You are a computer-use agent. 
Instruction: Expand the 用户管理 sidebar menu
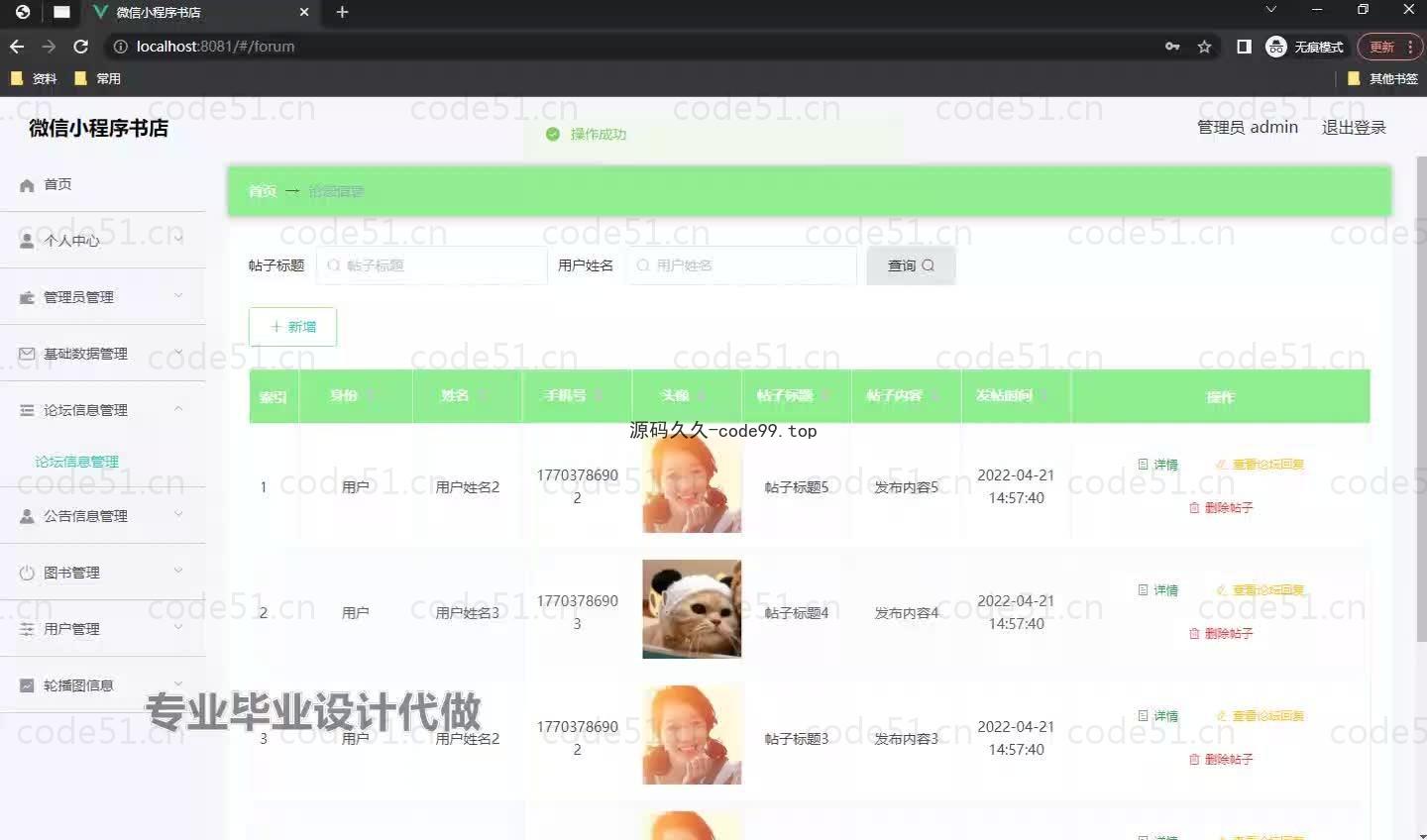pyautogui.click(x=103, y=628)
